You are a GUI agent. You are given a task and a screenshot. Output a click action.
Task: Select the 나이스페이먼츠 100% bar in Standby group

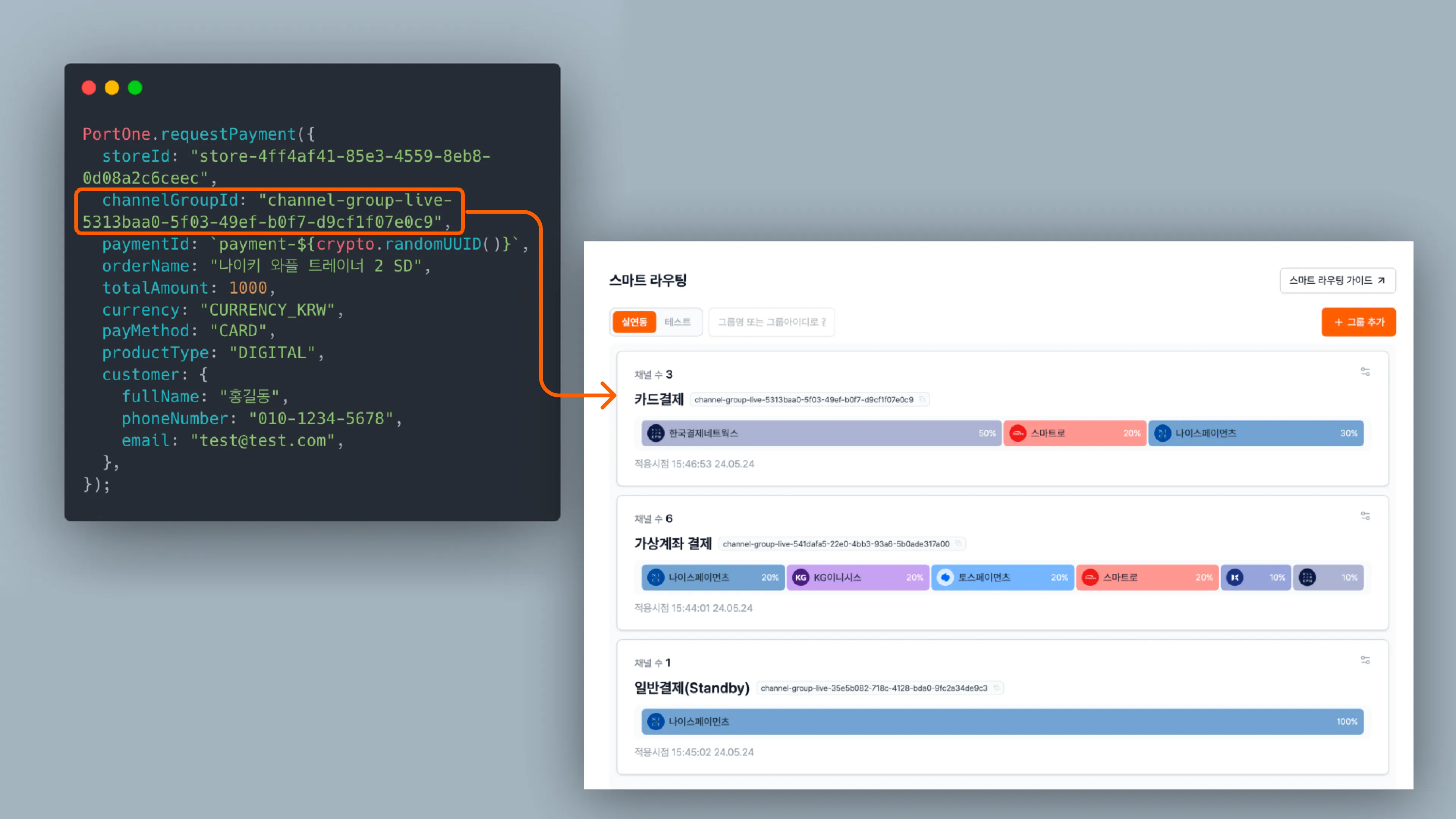pos(1002,722)
